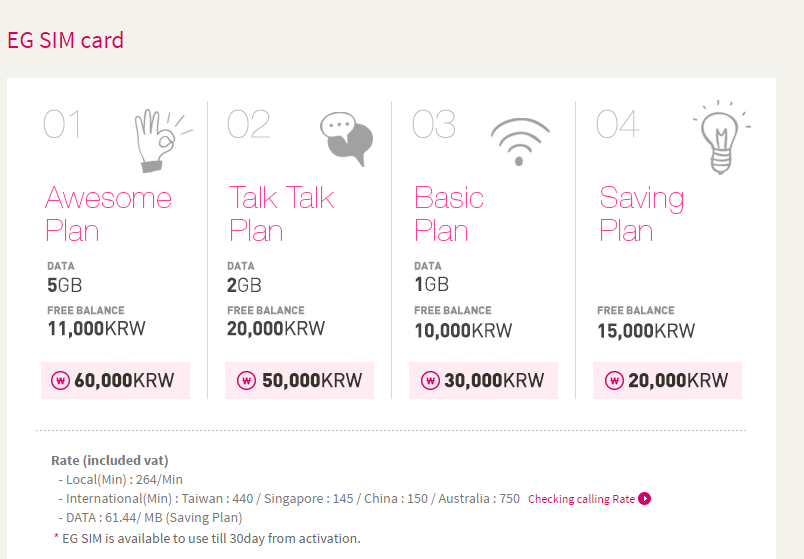This screenshot has width=804, height=559.
Task: Click the won icon beside 60,000KRW
Action: point(60,380)
